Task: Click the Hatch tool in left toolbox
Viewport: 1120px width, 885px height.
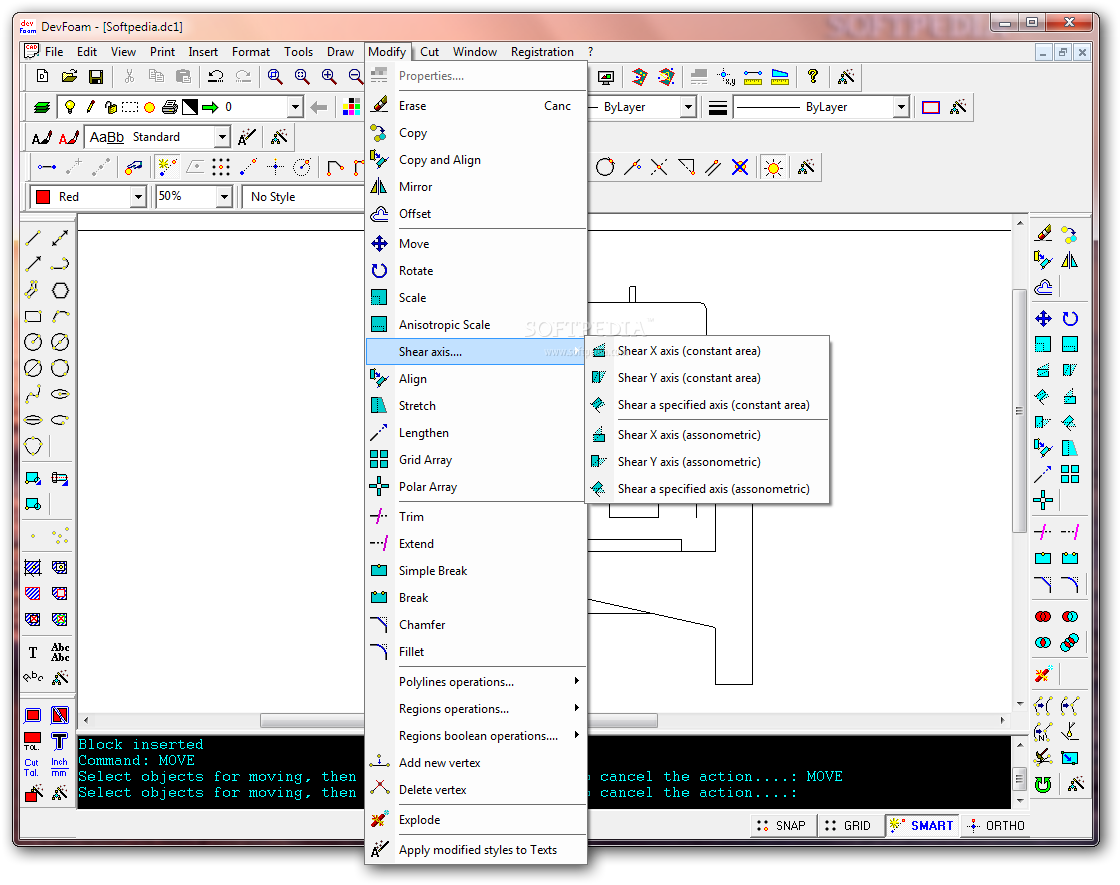Action: coord(33,568)
